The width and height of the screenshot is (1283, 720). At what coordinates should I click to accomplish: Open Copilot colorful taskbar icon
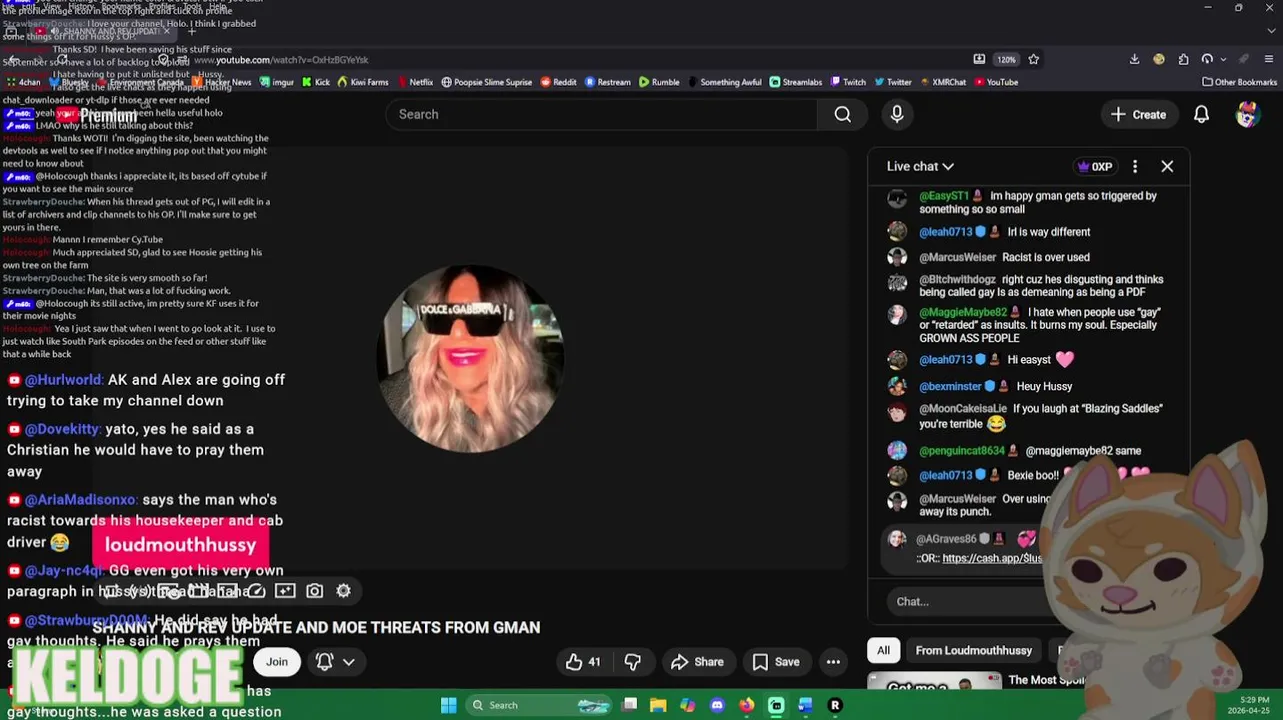click(x=687, y=705)
